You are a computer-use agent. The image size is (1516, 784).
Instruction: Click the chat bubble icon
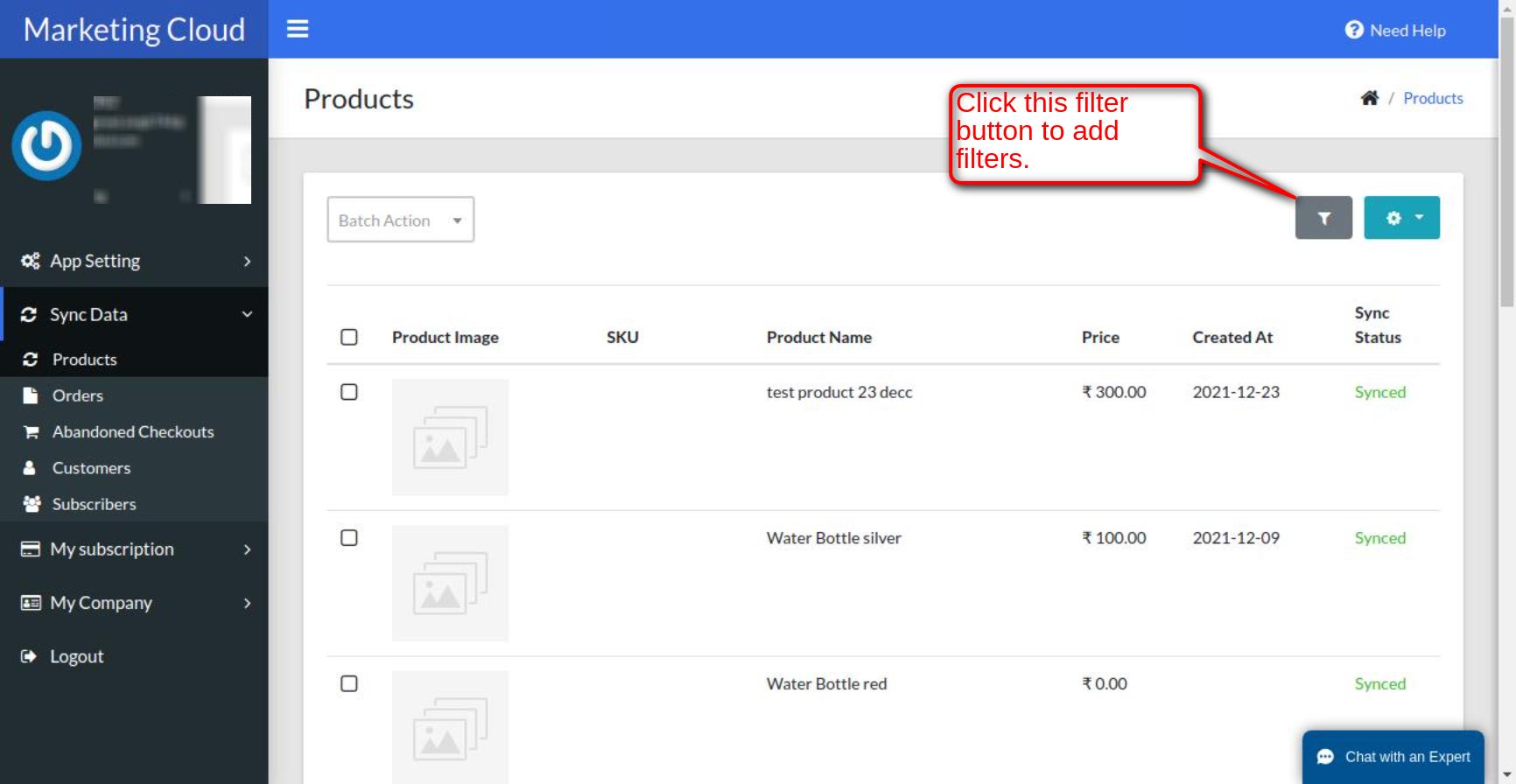tap(1325, 757)
